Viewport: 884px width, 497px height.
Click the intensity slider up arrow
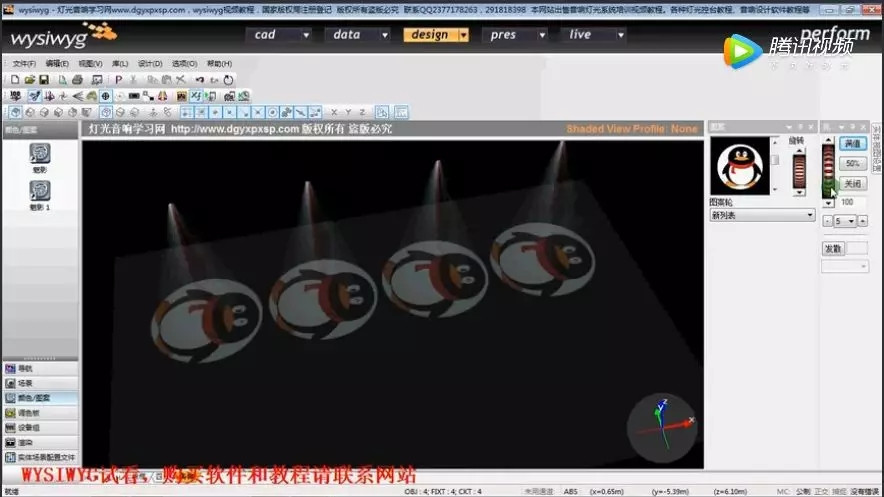point(828,140)
